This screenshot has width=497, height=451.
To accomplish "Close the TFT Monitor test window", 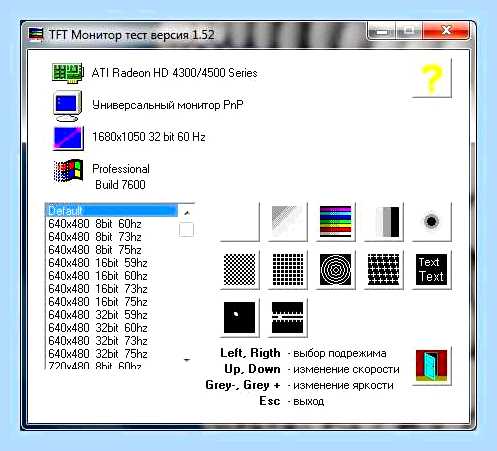I will [446, 31].
